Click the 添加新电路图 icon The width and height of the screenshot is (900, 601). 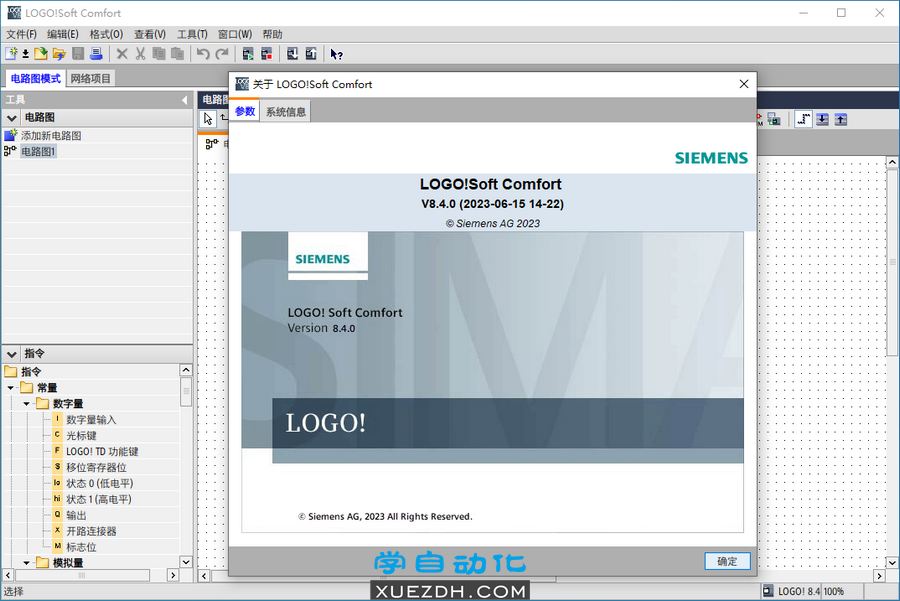[10, 135]
